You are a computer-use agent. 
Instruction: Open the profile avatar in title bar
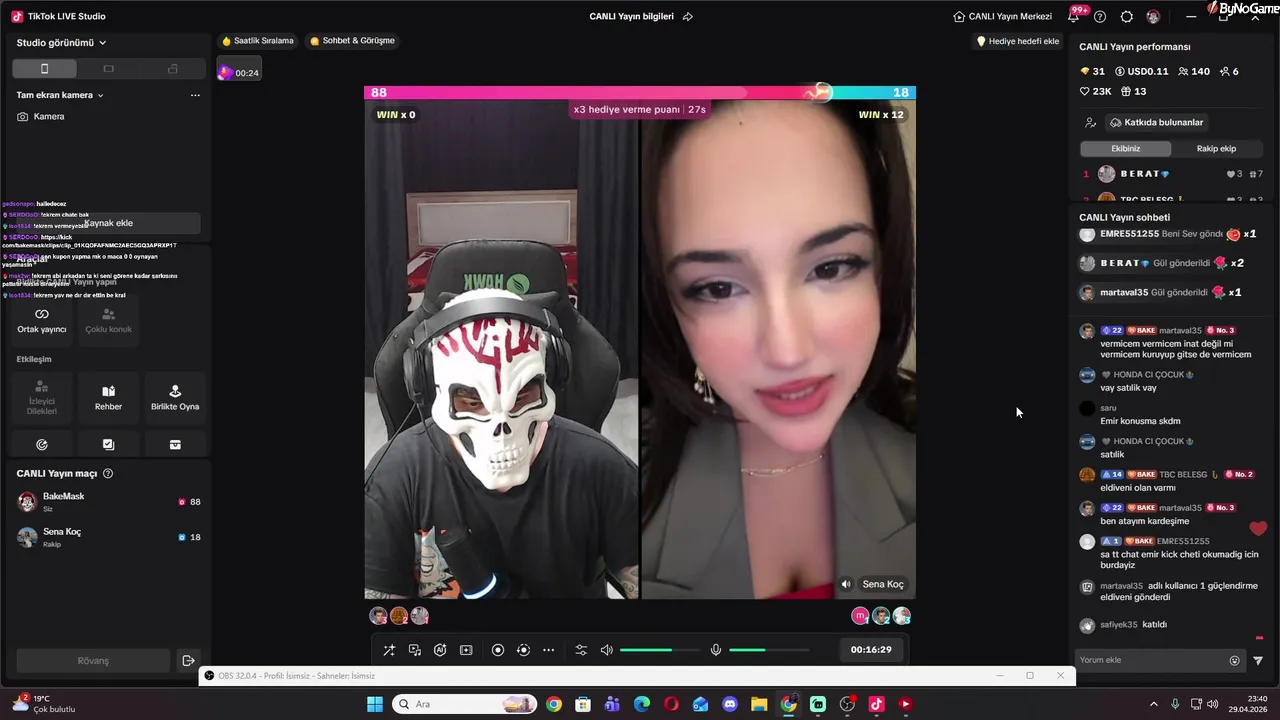(x=1153, y=17)
